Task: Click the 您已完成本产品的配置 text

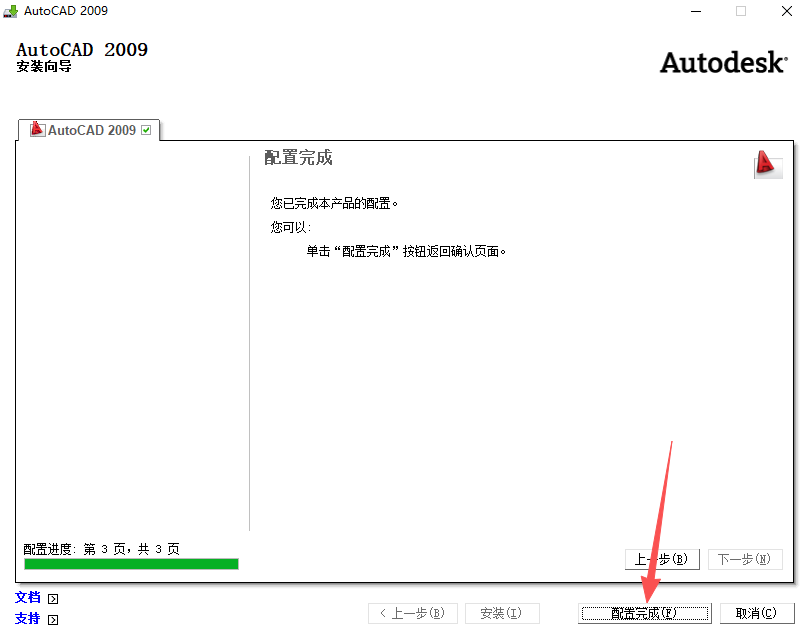Action: point(334,204)
